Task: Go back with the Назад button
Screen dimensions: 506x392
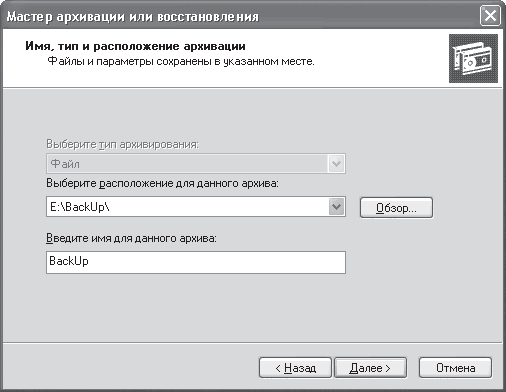Action: point(295,368)
